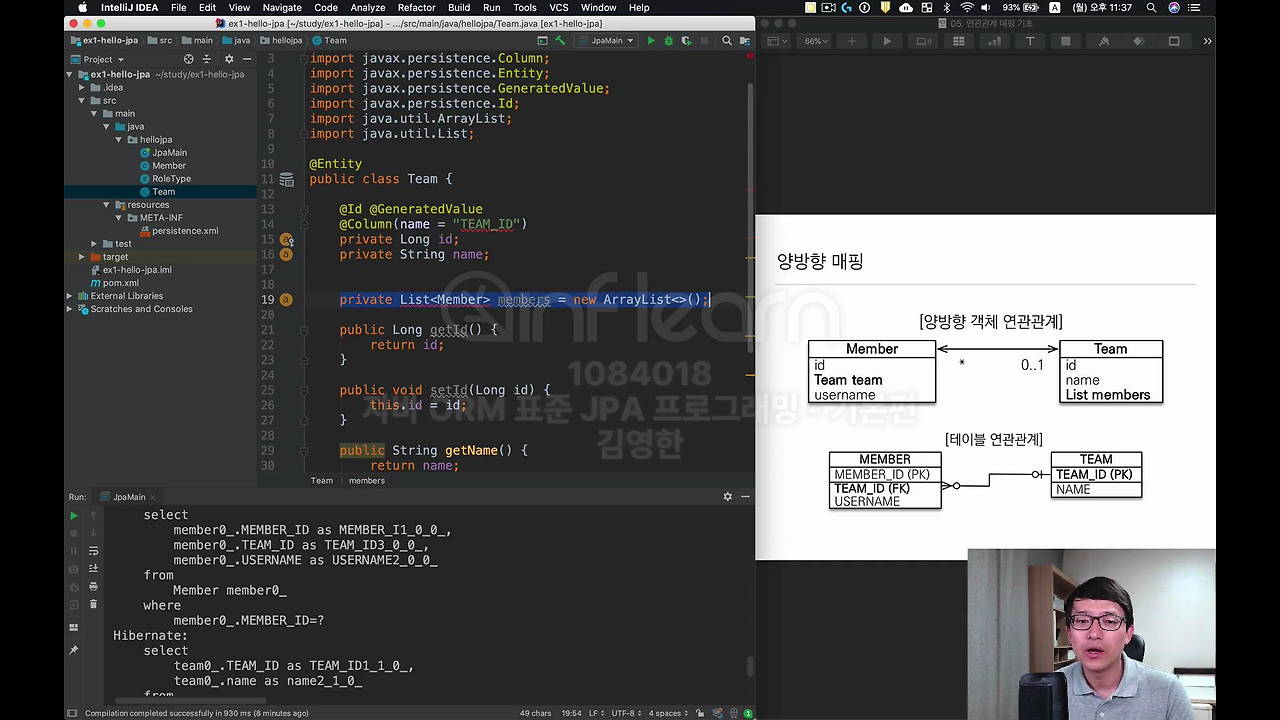Open macOS Spotlight search icon
The height and width of the screenshot is (720, 1280).
pyautogui.click(x=1152, y=7)
